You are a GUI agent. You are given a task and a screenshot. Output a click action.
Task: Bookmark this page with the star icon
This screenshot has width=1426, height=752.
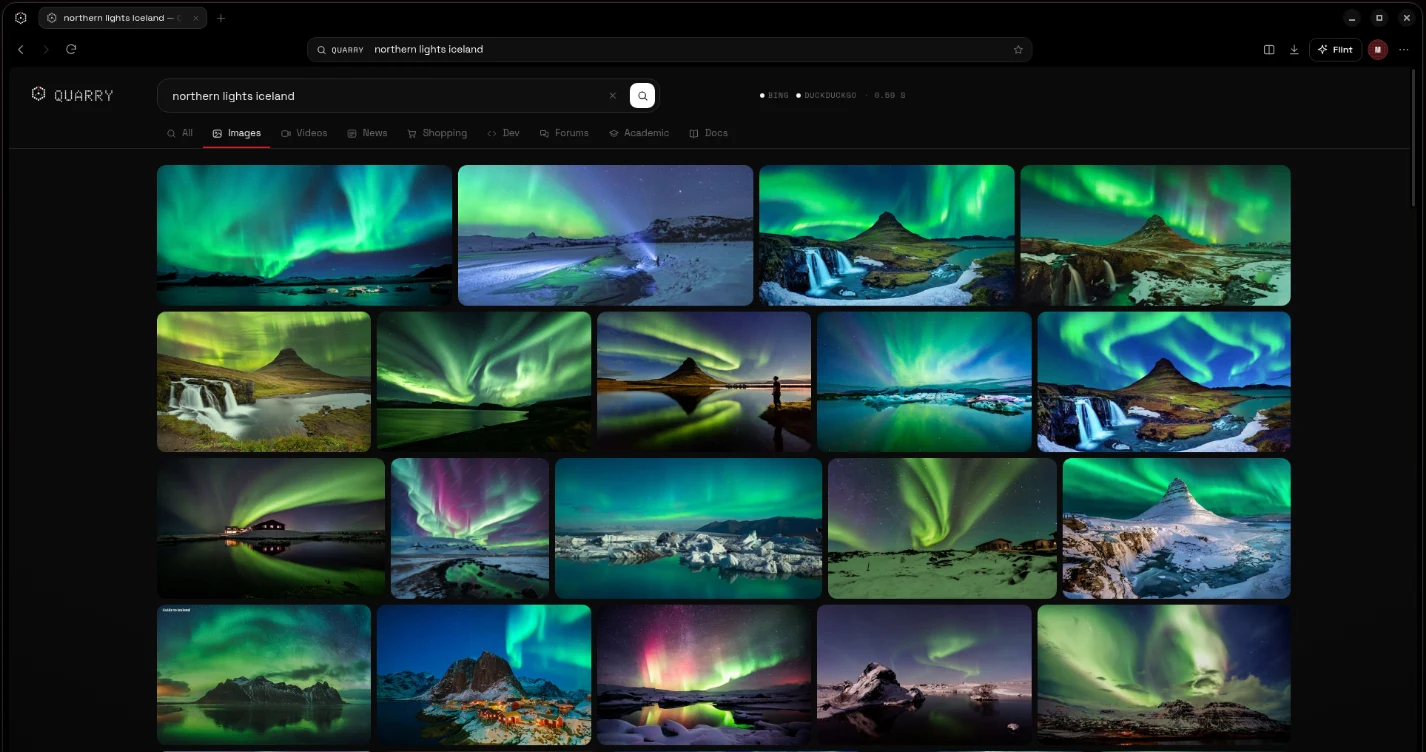click(x=1018, y=49)
